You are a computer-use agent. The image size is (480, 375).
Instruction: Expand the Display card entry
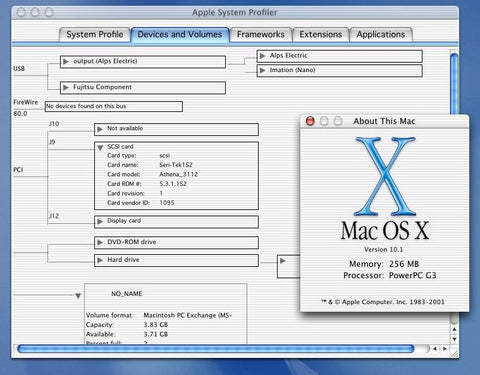coord(100,221)
